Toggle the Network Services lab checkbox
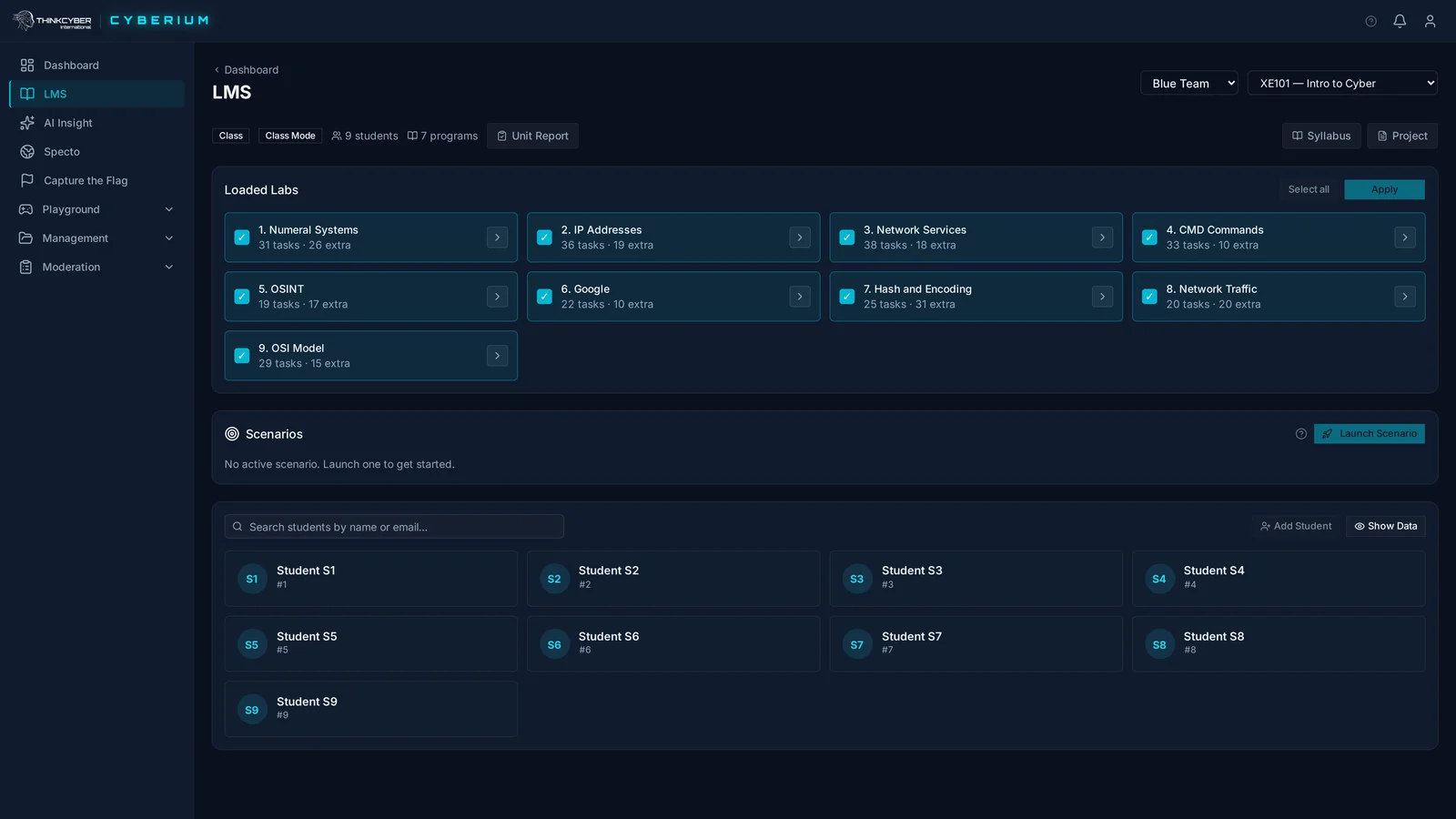The image size is (1456, 819). pyautogui.click(x=847, y=238)
